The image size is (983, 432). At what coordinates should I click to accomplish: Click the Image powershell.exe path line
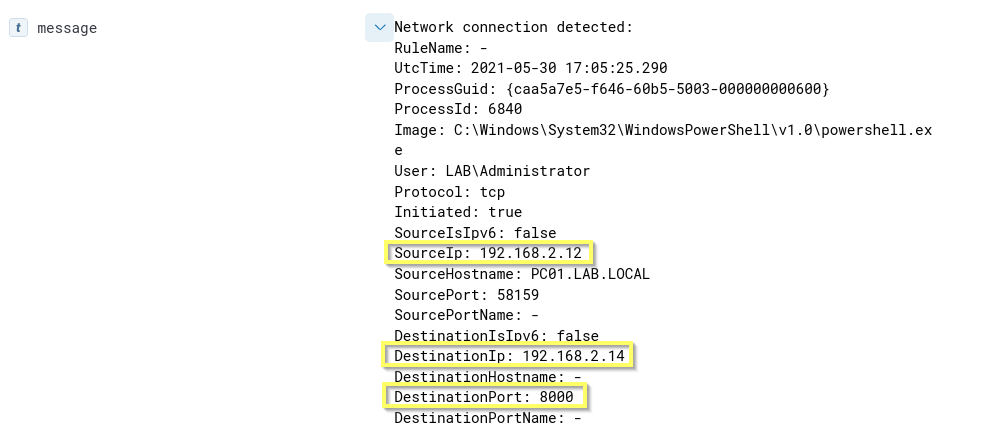[662, 130]
